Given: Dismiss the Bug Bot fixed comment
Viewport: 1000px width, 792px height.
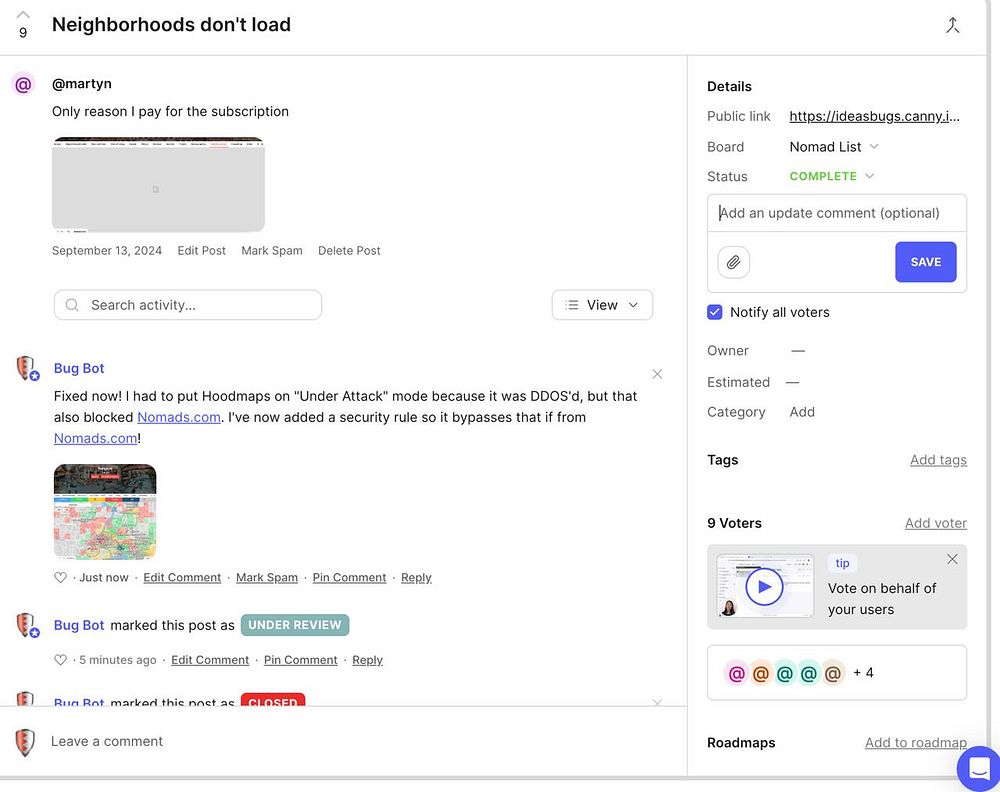Looking at the screenshot, I should tap(657, 374).
